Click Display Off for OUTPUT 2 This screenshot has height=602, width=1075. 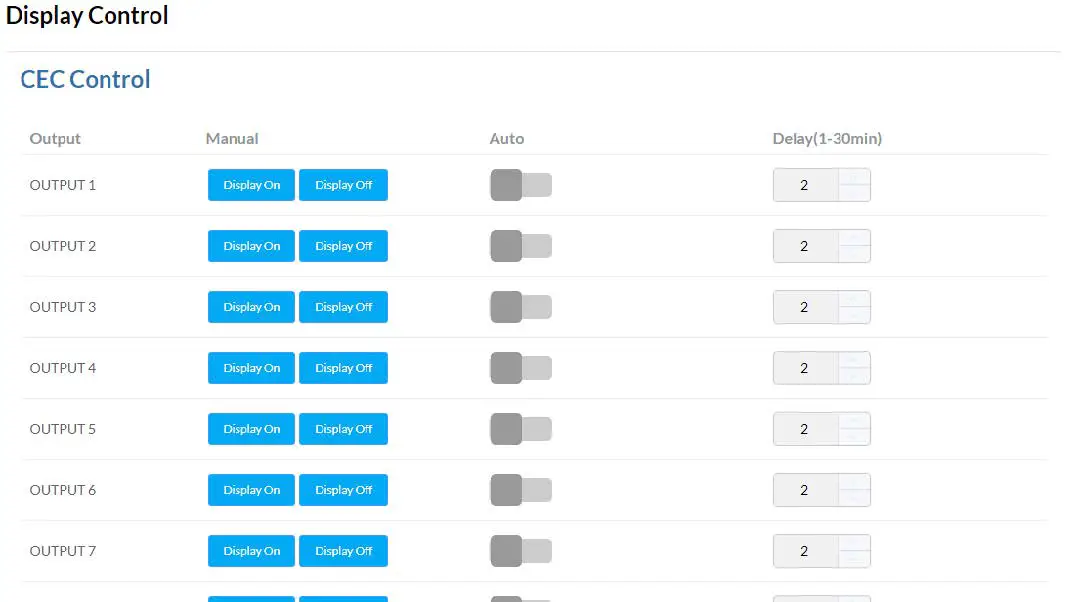coord(343,246)
